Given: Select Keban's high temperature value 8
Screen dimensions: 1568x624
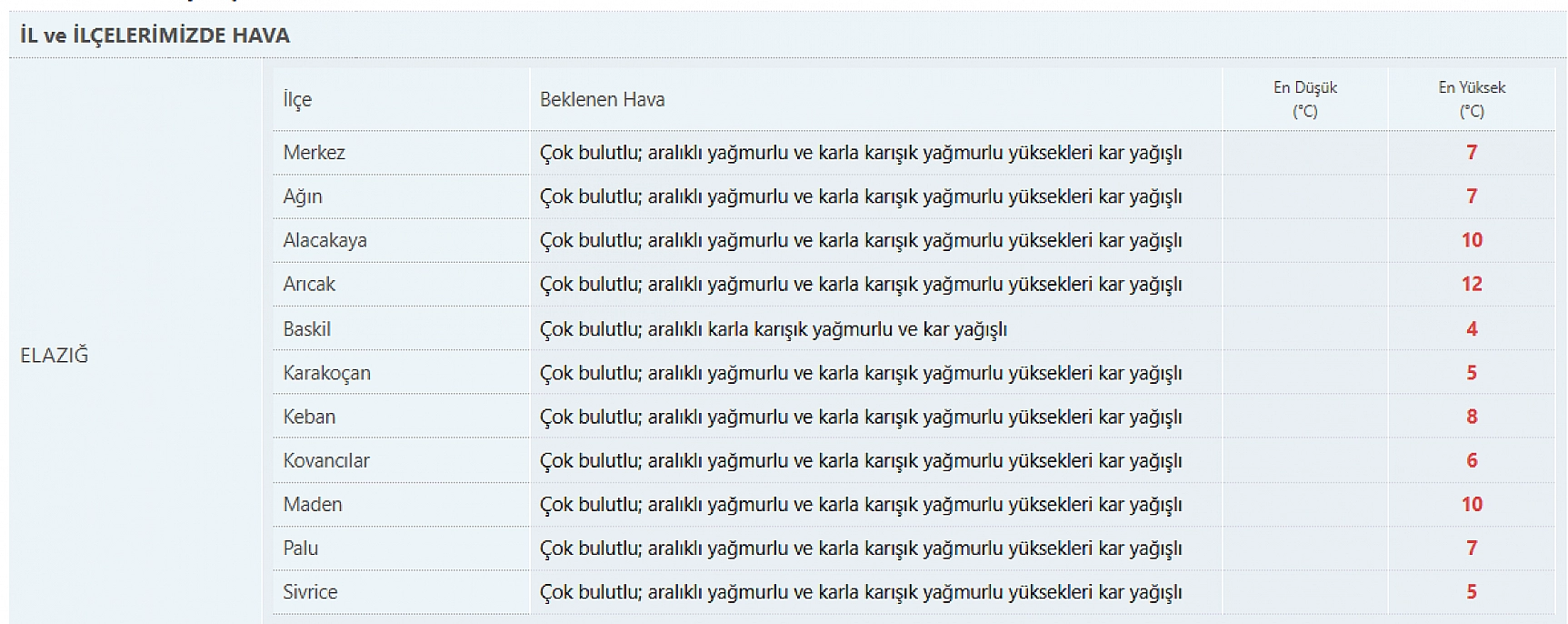Looking at the screenshot, I should pos(1472,417).
